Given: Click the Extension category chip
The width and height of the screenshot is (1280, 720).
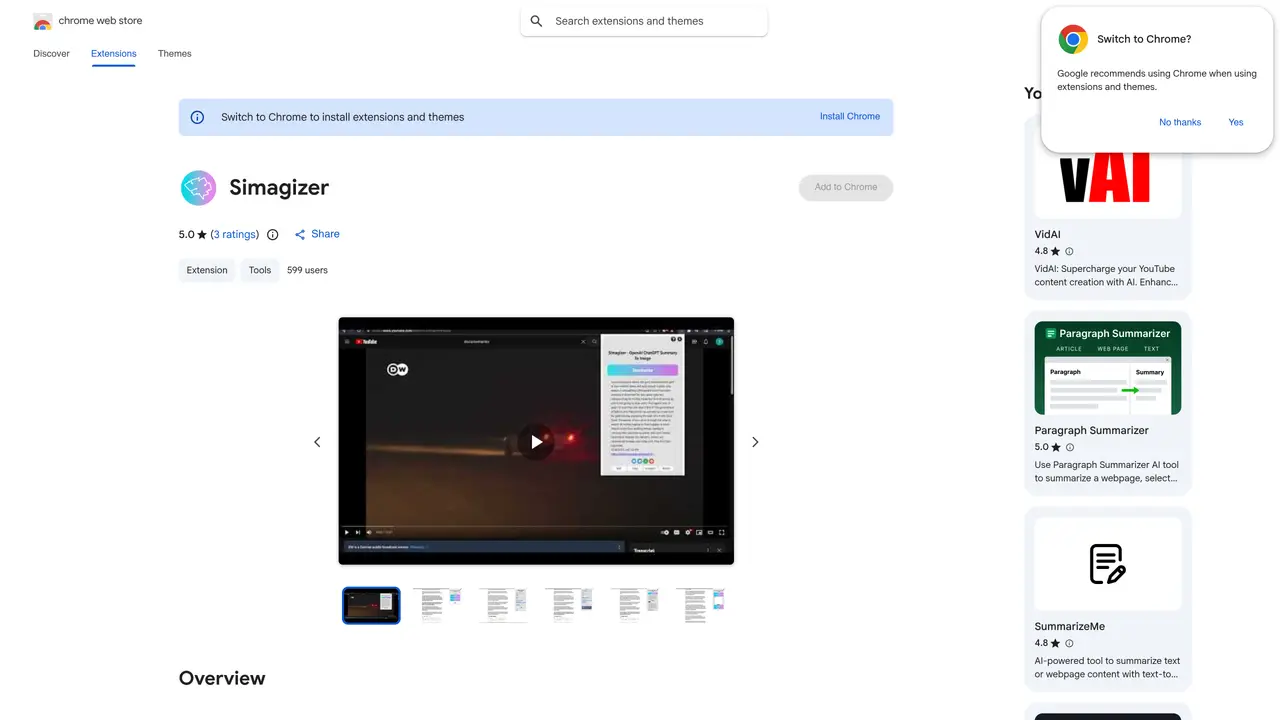Looking at the screenshot, I should click(207, 270).
